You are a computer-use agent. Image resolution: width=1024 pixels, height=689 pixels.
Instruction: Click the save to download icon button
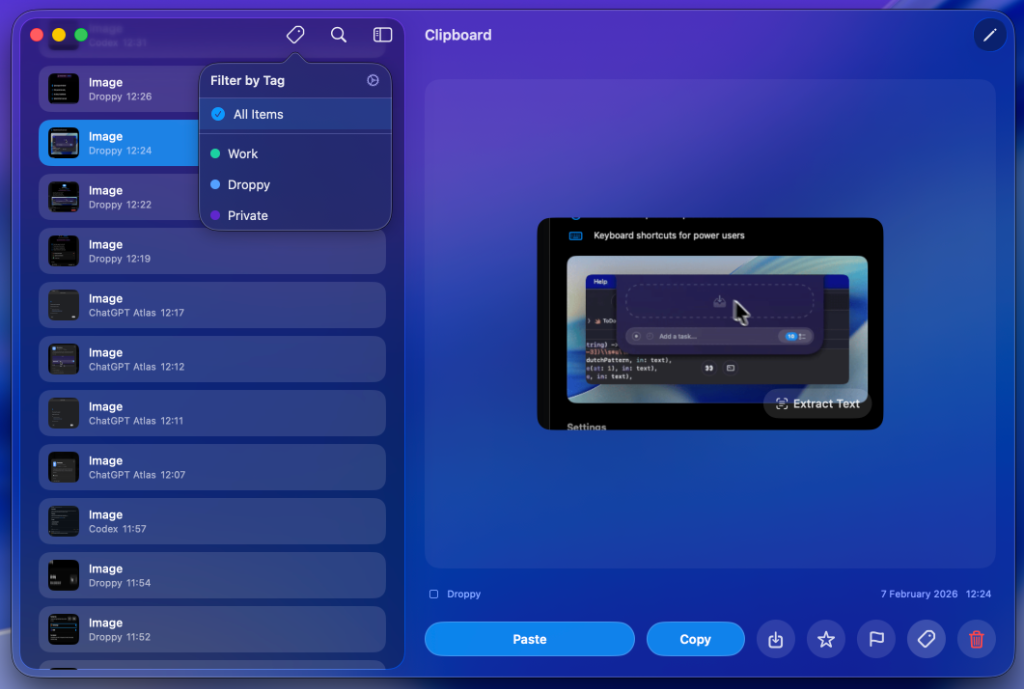coord(776,639)
